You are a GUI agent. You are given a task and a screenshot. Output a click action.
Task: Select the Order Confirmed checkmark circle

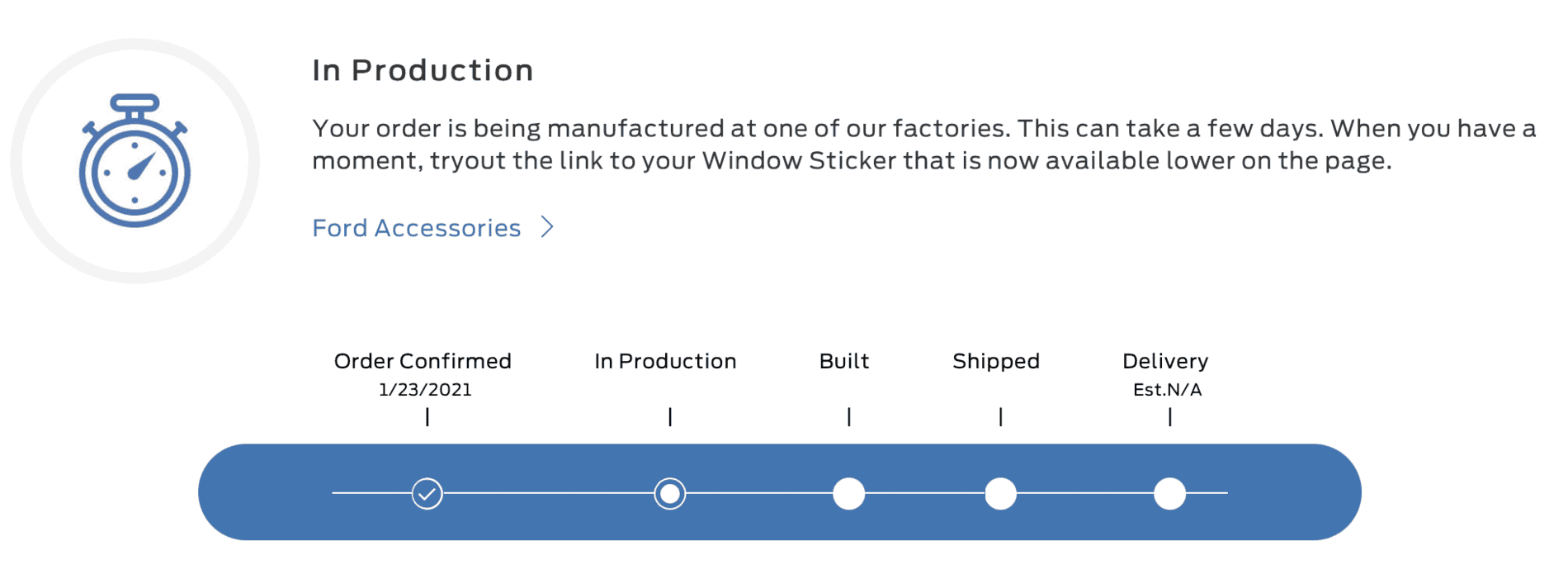427,494
